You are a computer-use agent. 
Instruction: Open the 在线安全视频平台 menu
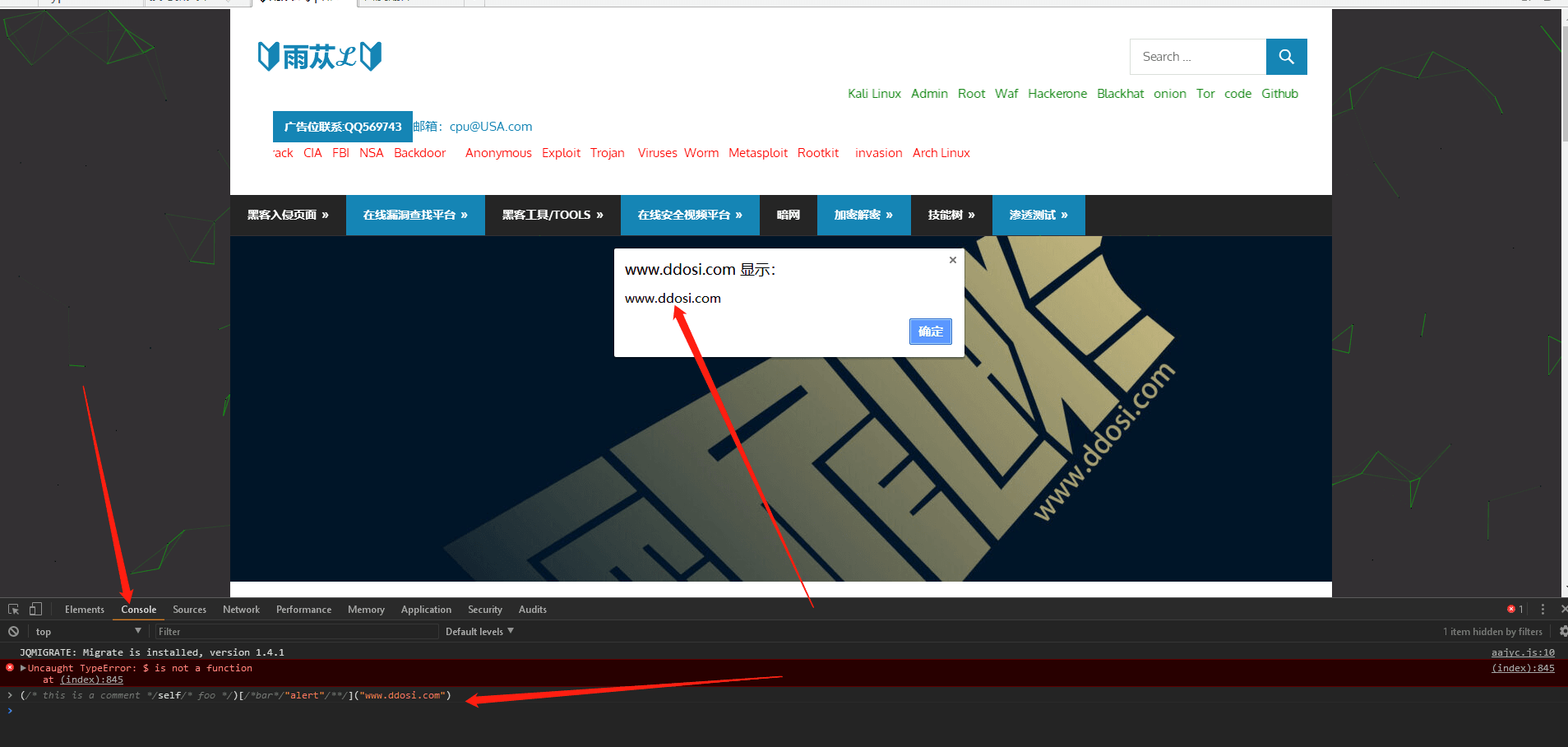[x=690, y=216]
